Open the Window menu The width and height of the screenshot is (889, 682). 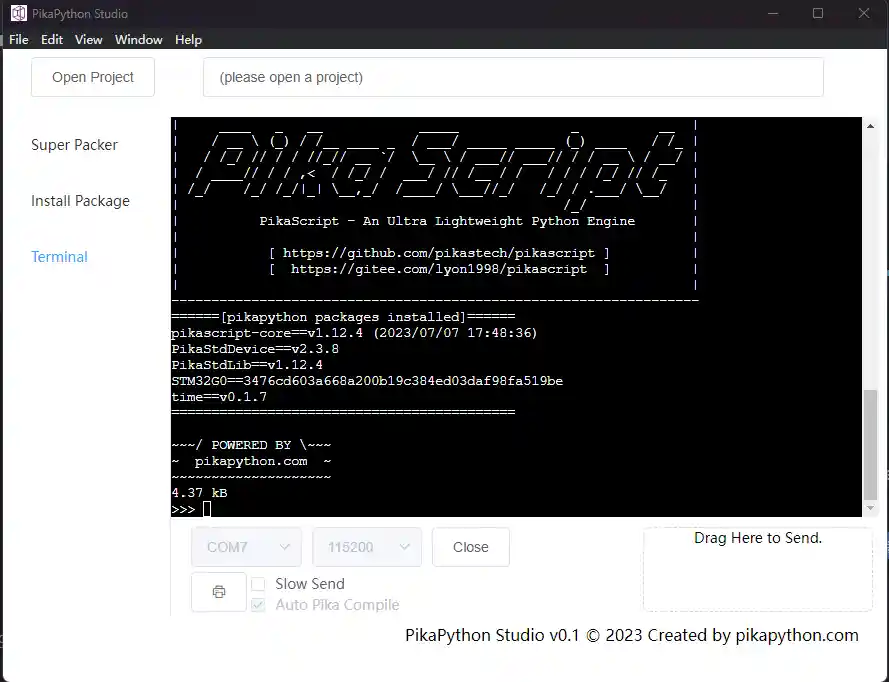click(138, 40)
